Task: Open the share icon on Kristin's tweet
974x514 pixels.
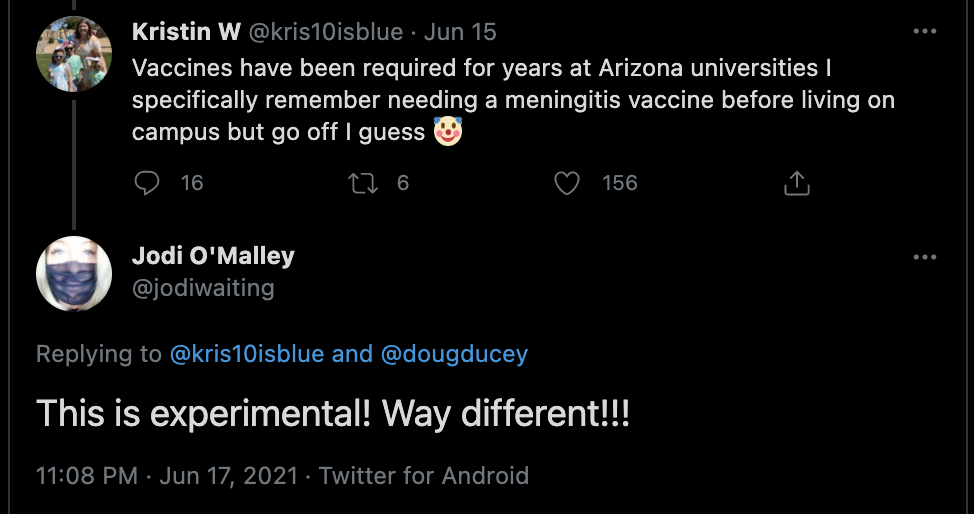Action: [796, 183]
